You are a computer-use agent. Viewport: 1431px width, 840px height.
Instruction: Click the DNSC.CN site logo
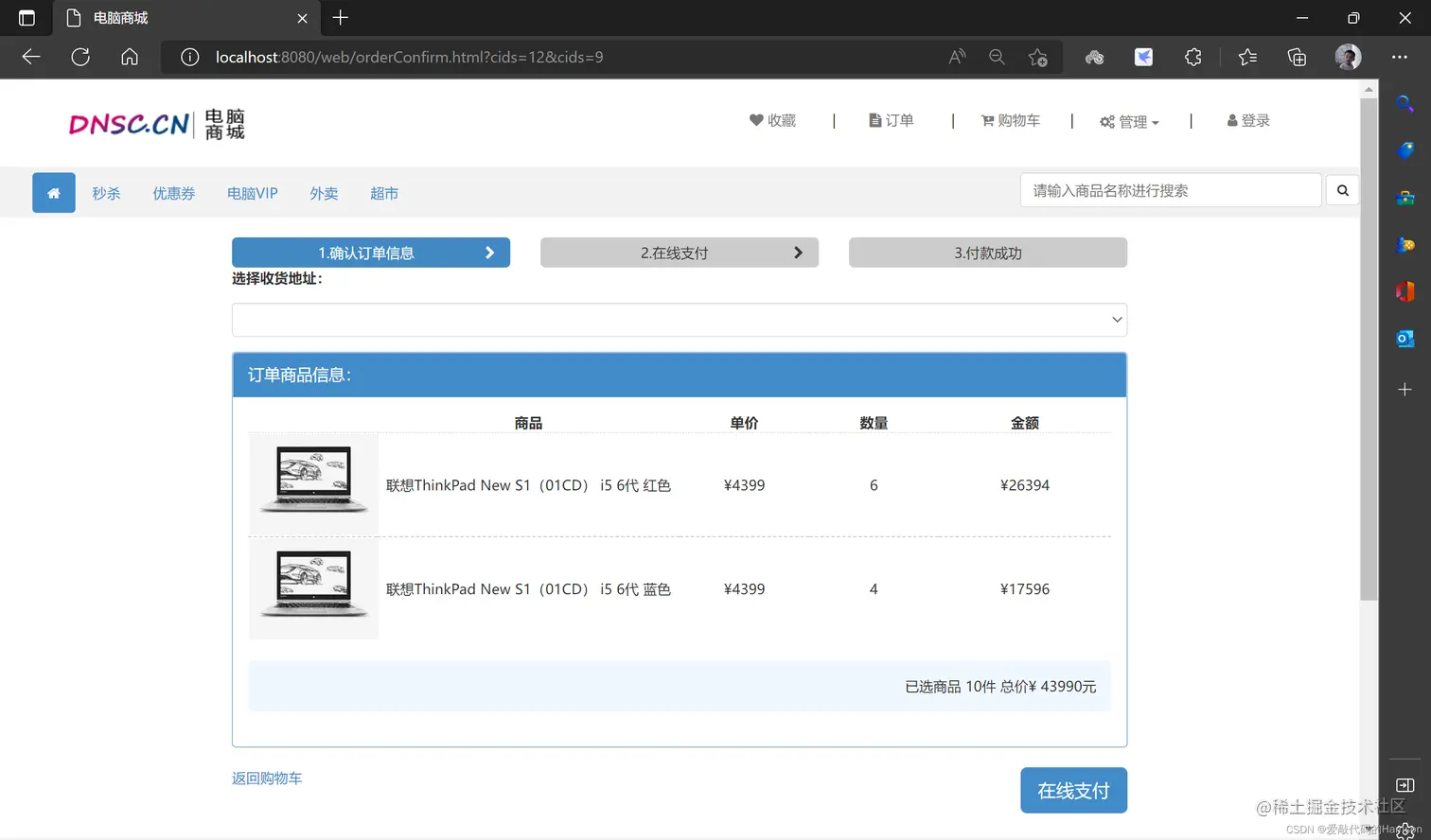click(x=157, y=124)
